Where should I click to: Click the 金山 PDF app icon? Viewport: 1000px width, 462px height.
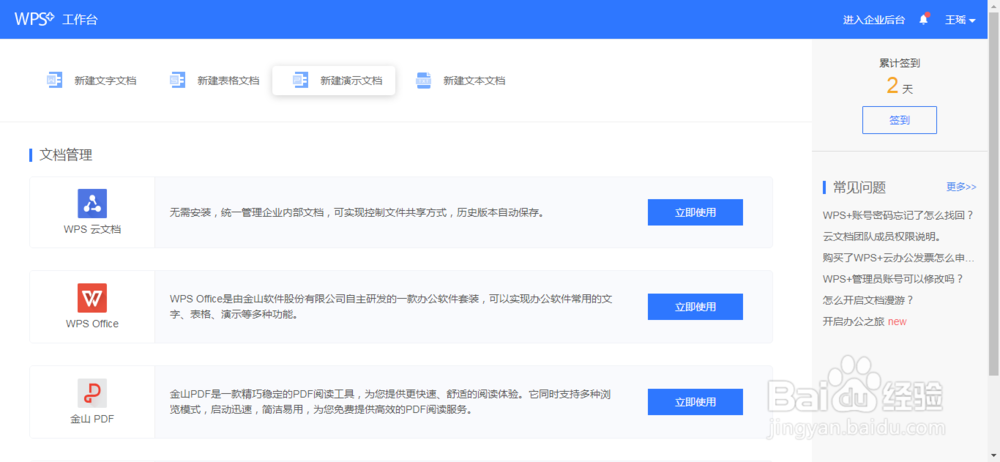(x=92, y=393)
